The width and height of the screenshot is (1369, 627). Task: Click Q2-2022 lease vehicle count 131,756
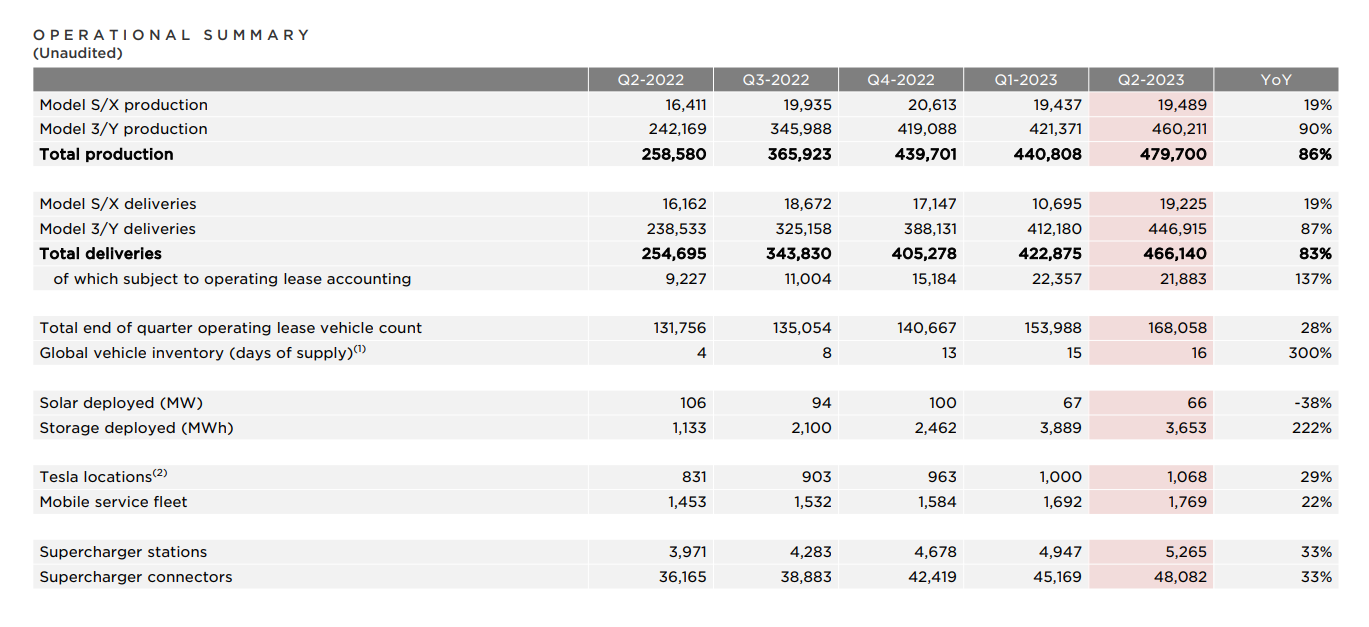[679, 328]
